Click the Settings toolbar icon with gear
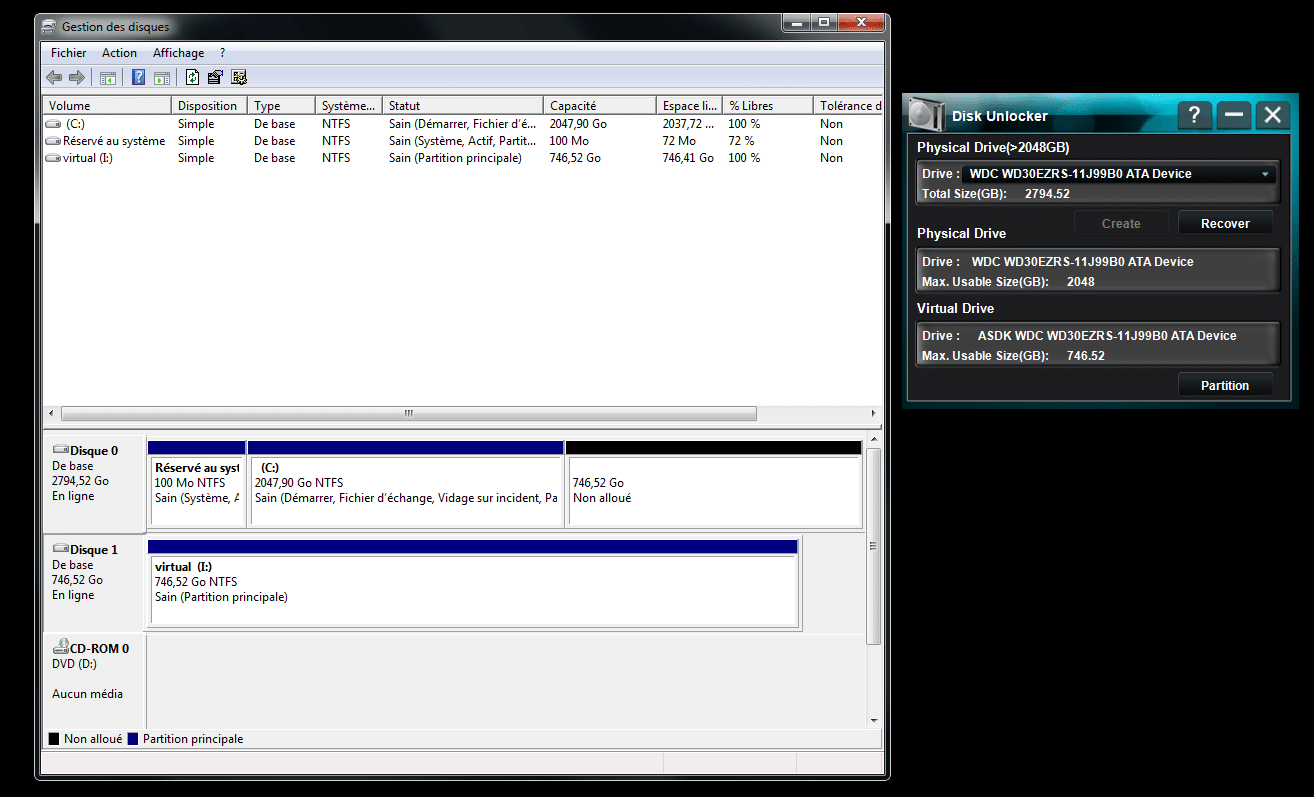 coord(238,77)
